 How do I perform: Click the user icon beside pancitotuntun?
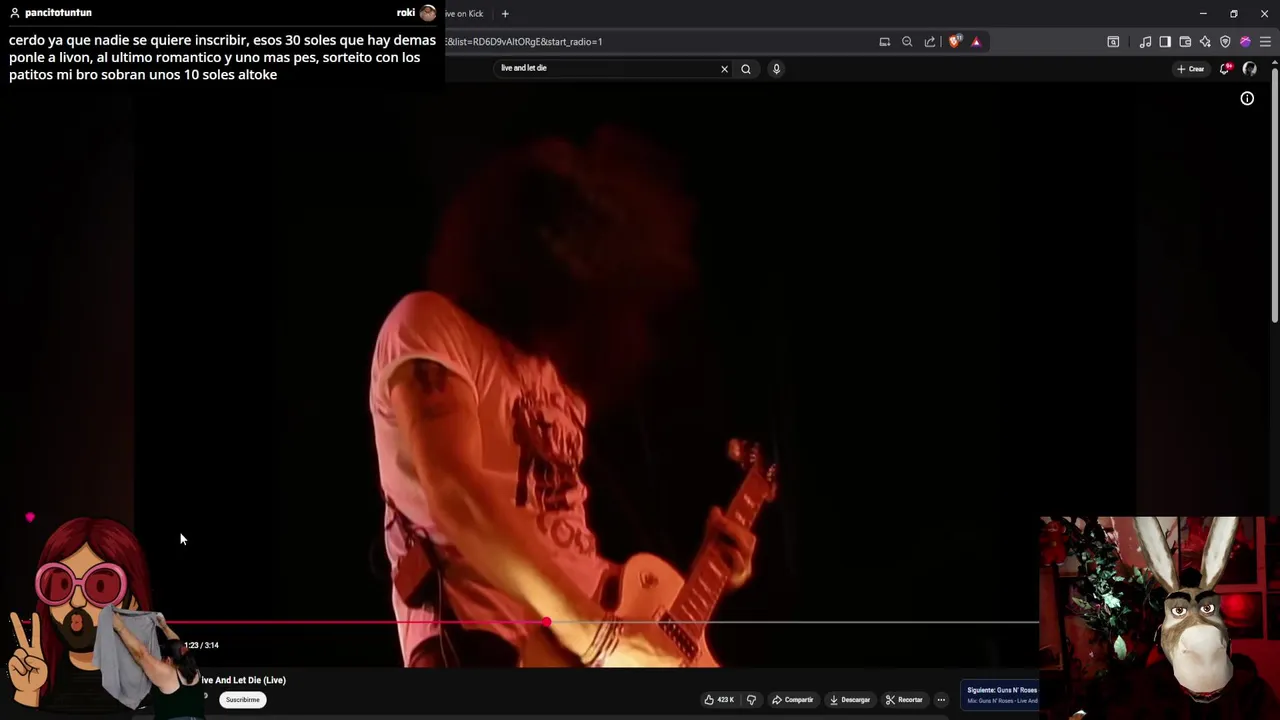[x=15, y=13]
